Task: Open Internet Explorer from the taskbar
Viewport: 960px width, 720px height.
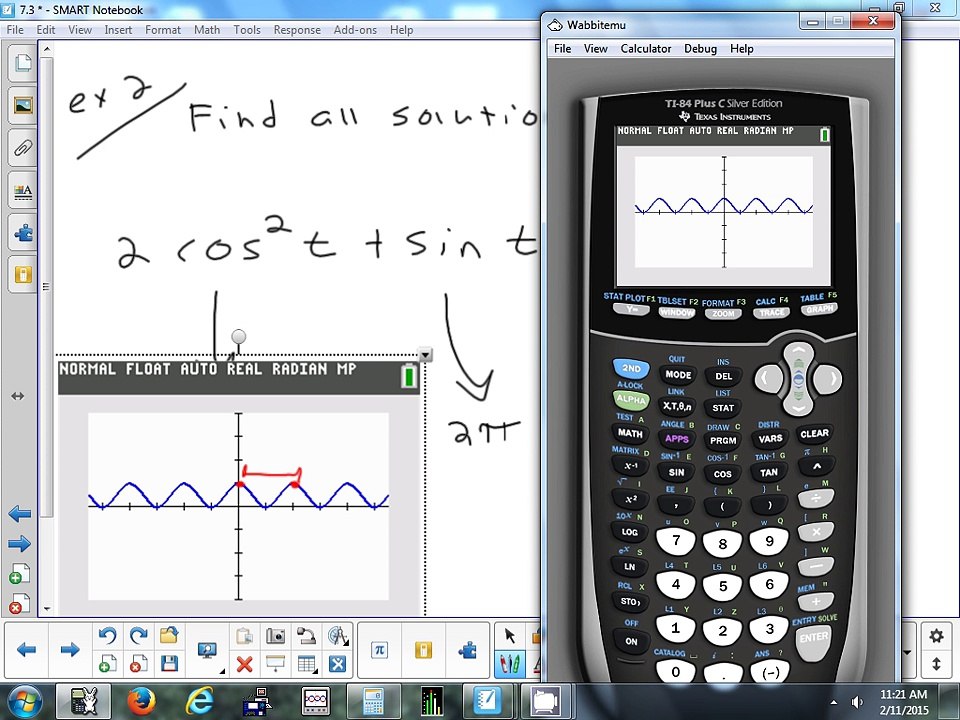Action: 200,702
